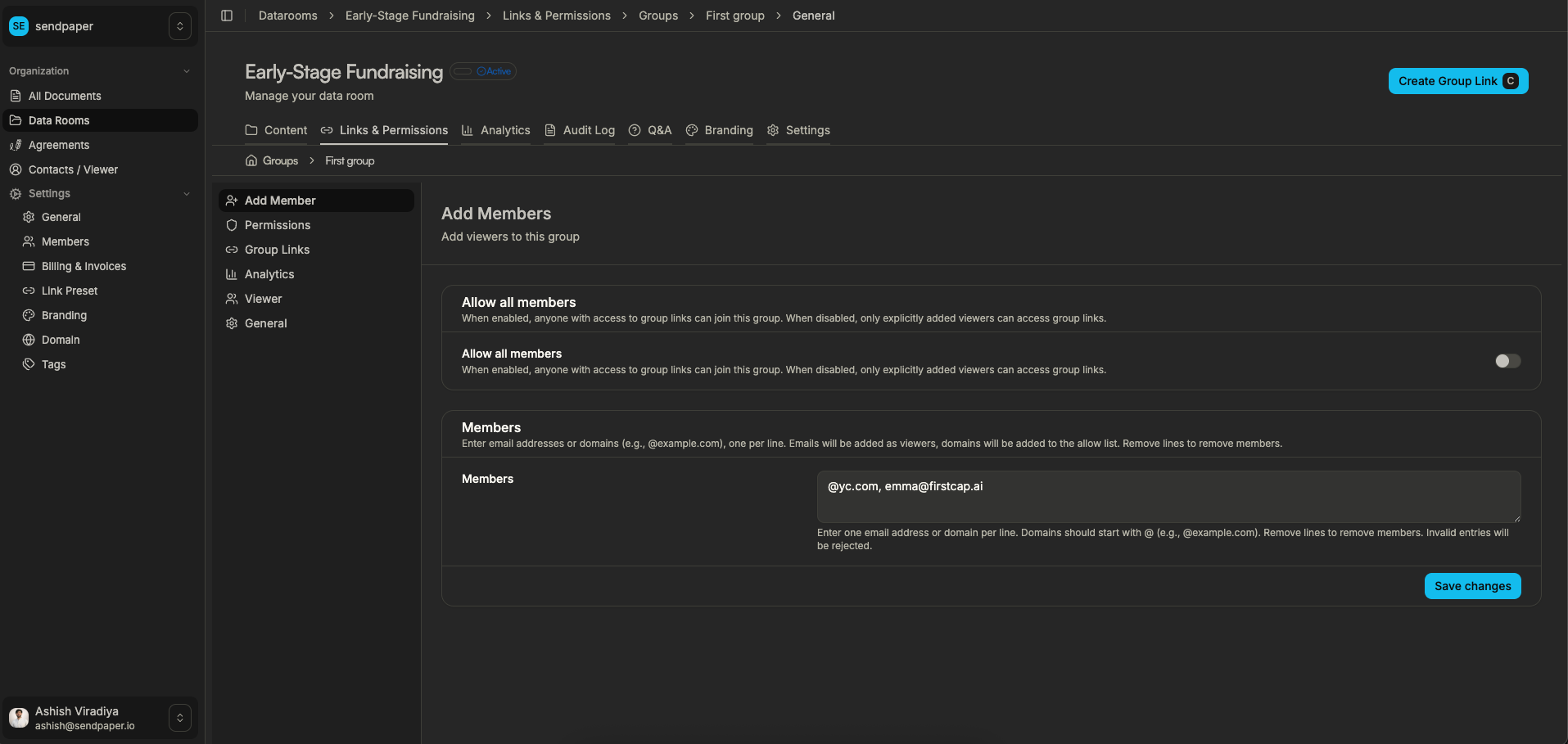Switch to the Audit Log tab

pos(587,130)
